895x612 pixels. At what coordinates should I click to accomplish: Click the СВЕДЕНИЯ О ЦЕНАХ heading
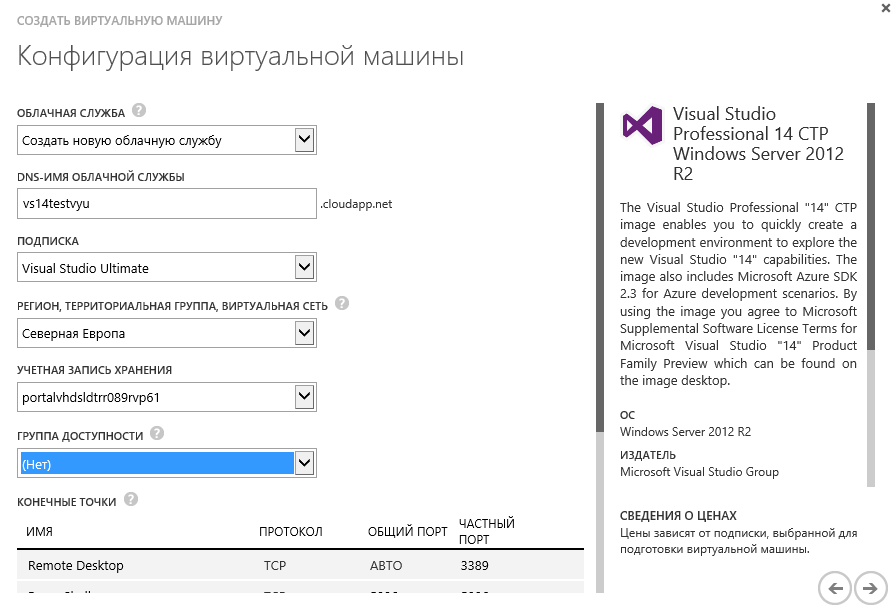tap(678, 516)
